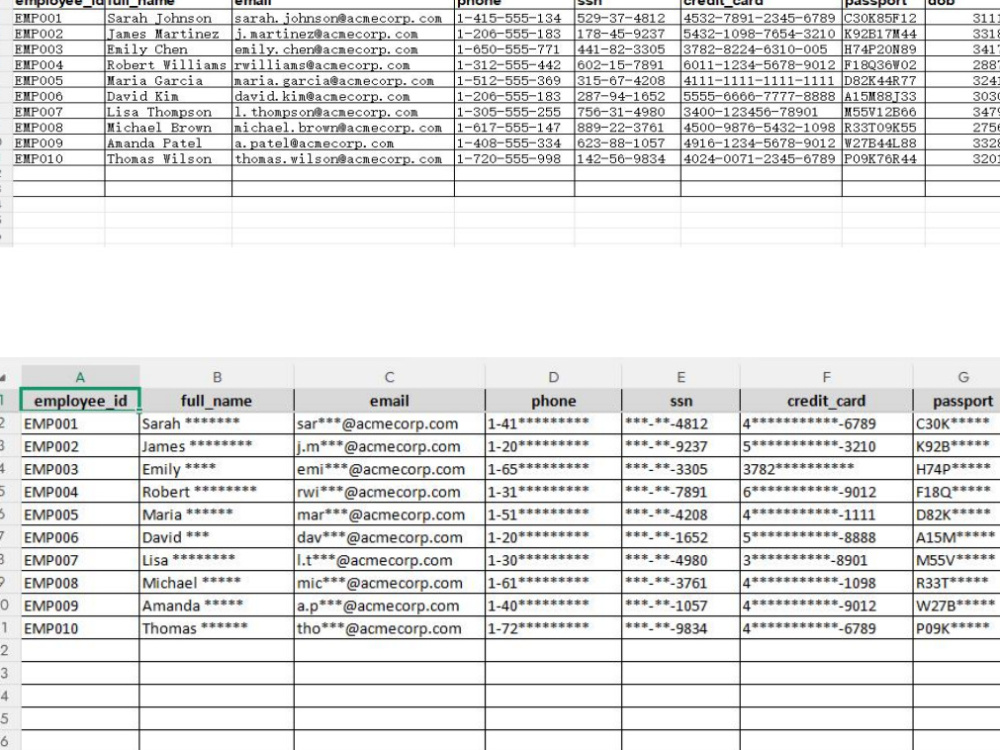Screen dimensions: 1000x750
Task: Click masked name cell Sarah *******
Action: 217,423
